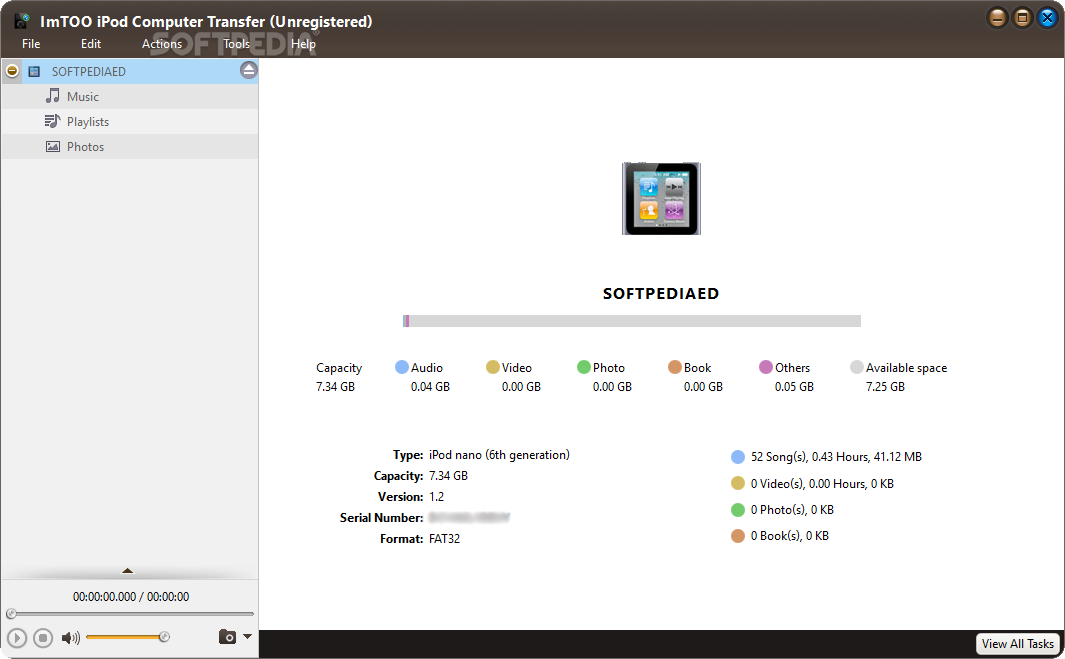1065x659 pixels.
Task: Eject the SOFTPEDIAED device
Action: pyautogui.click(x=249, y=70)
